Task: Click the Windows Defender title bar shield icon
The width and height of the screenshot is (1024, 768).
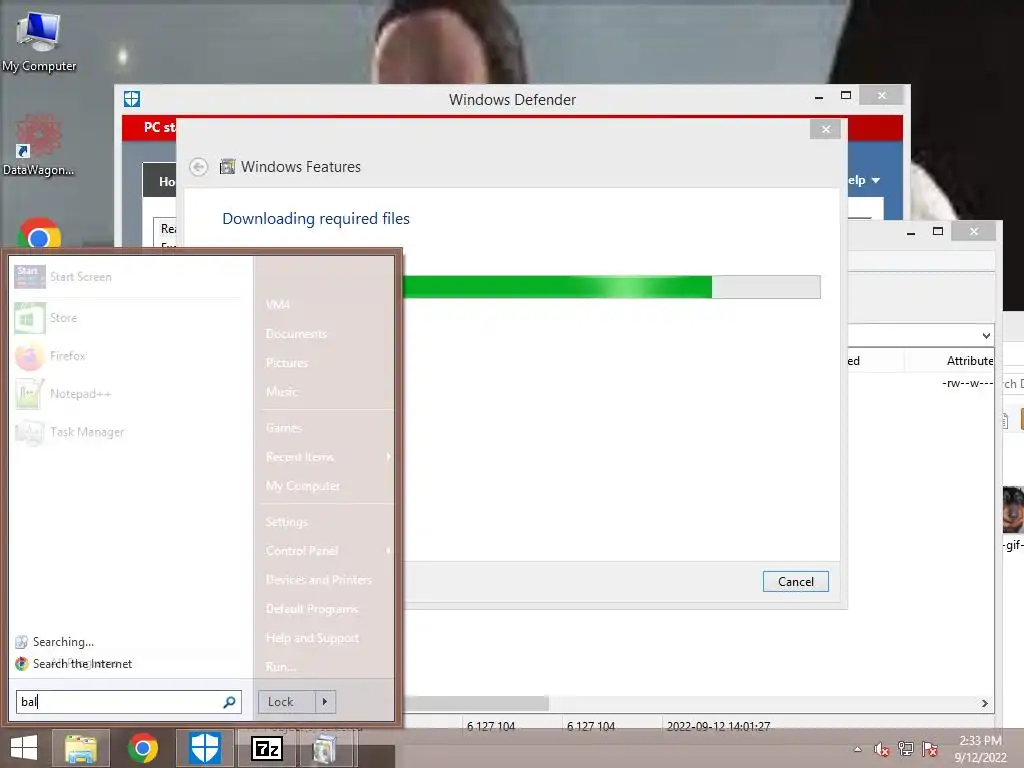Action: [132, 99]
